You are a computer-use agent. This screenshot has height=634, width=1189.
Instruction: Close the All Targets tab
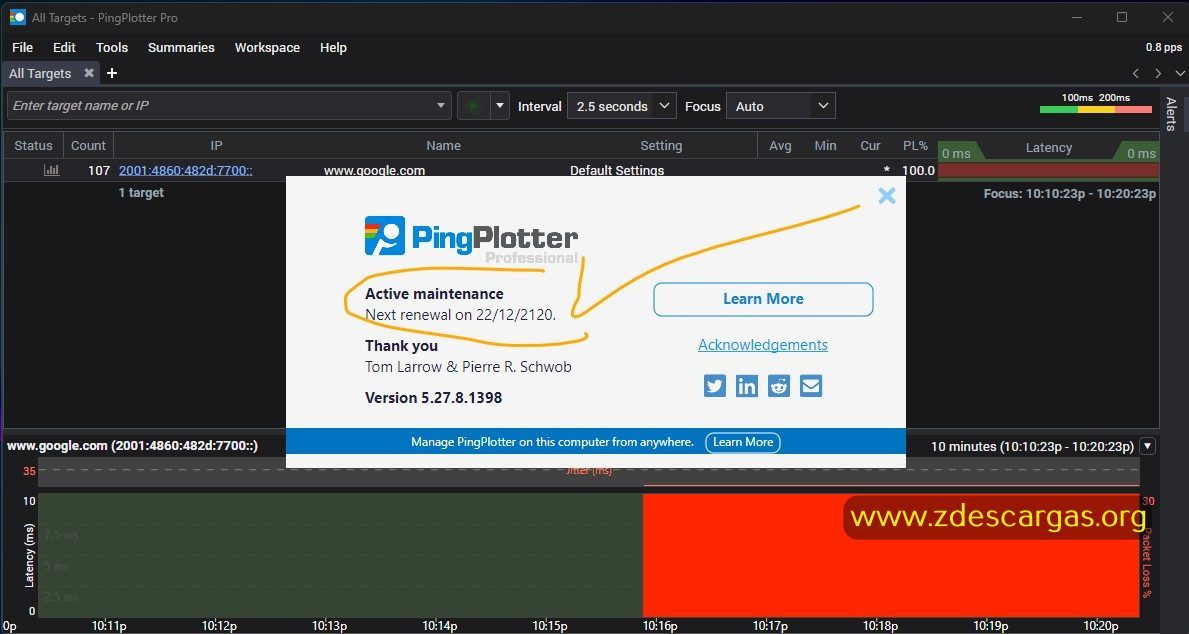[89, 73]
